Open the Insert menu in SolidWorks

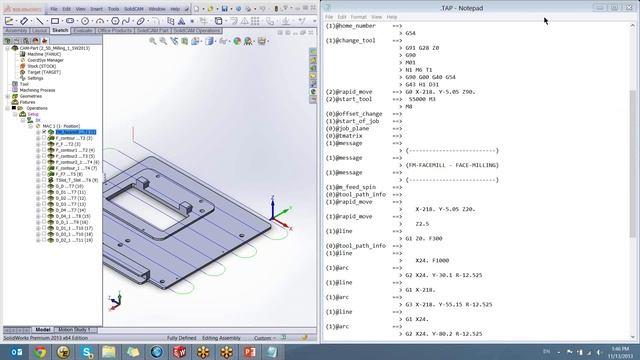point(96,9)
